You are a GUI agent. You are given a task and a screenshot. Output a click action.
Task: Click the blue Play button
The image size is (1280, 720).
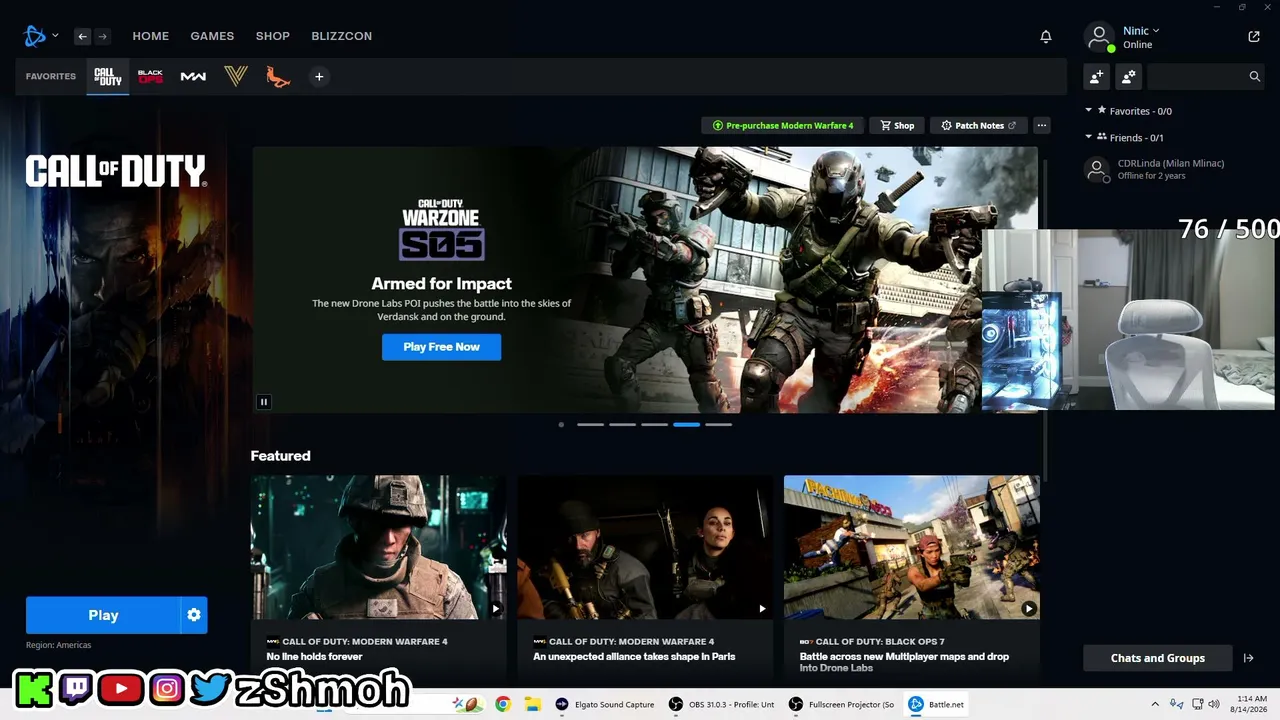[103, 615]
